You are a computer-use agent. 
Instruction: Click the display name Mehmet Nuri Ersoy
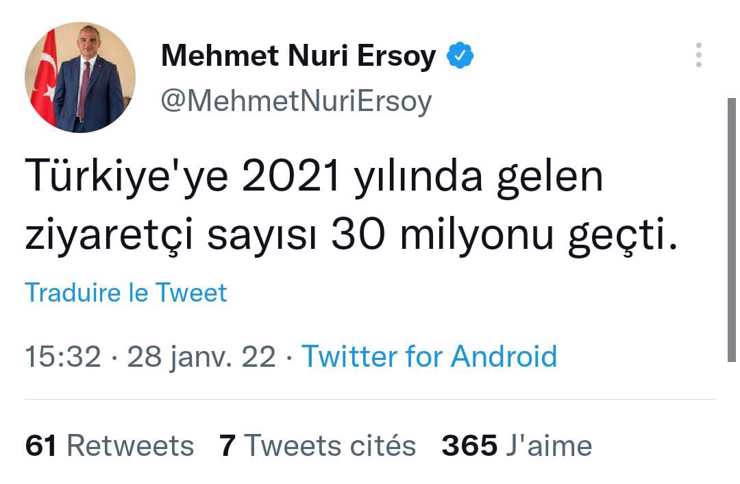pyautogui.click(x=298, y=57)
